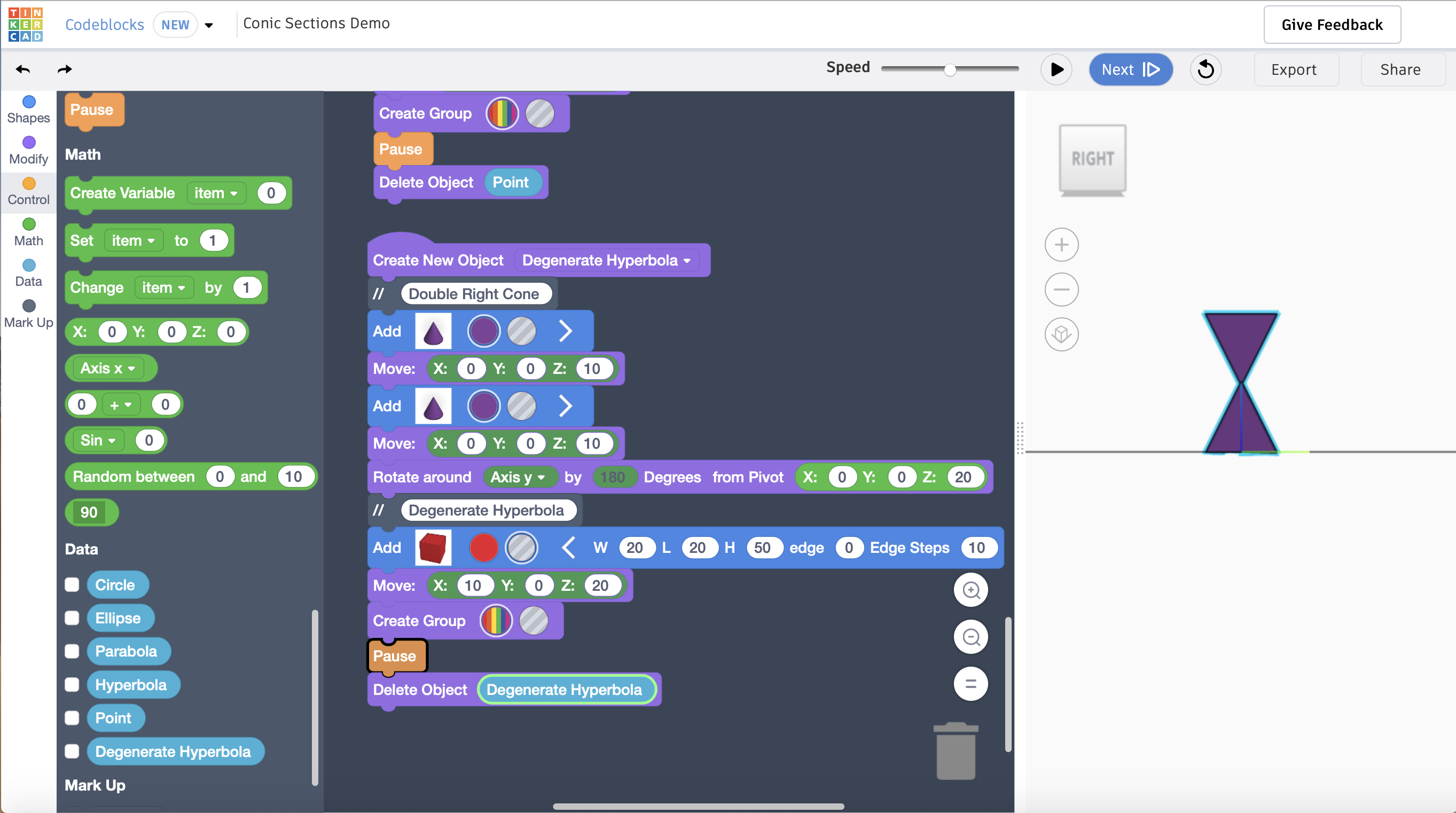Click the NEW badge button
The width and height of the screenshot is (1456, 813).
(175, 25)
